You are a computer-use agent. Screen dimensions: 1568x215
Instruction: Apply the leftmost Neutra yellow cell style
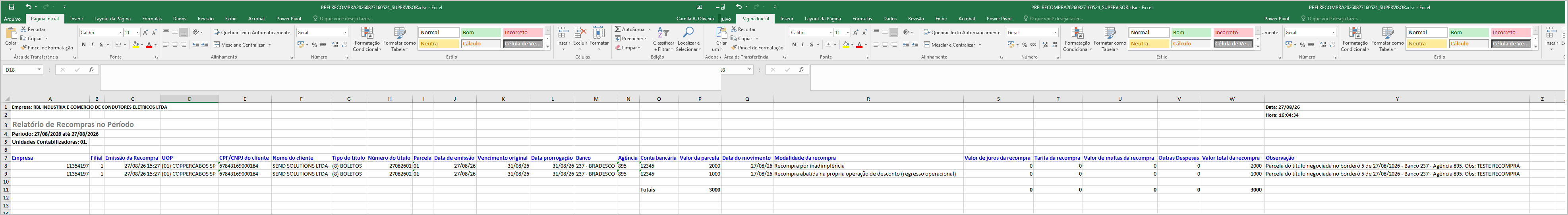point(439,44)
